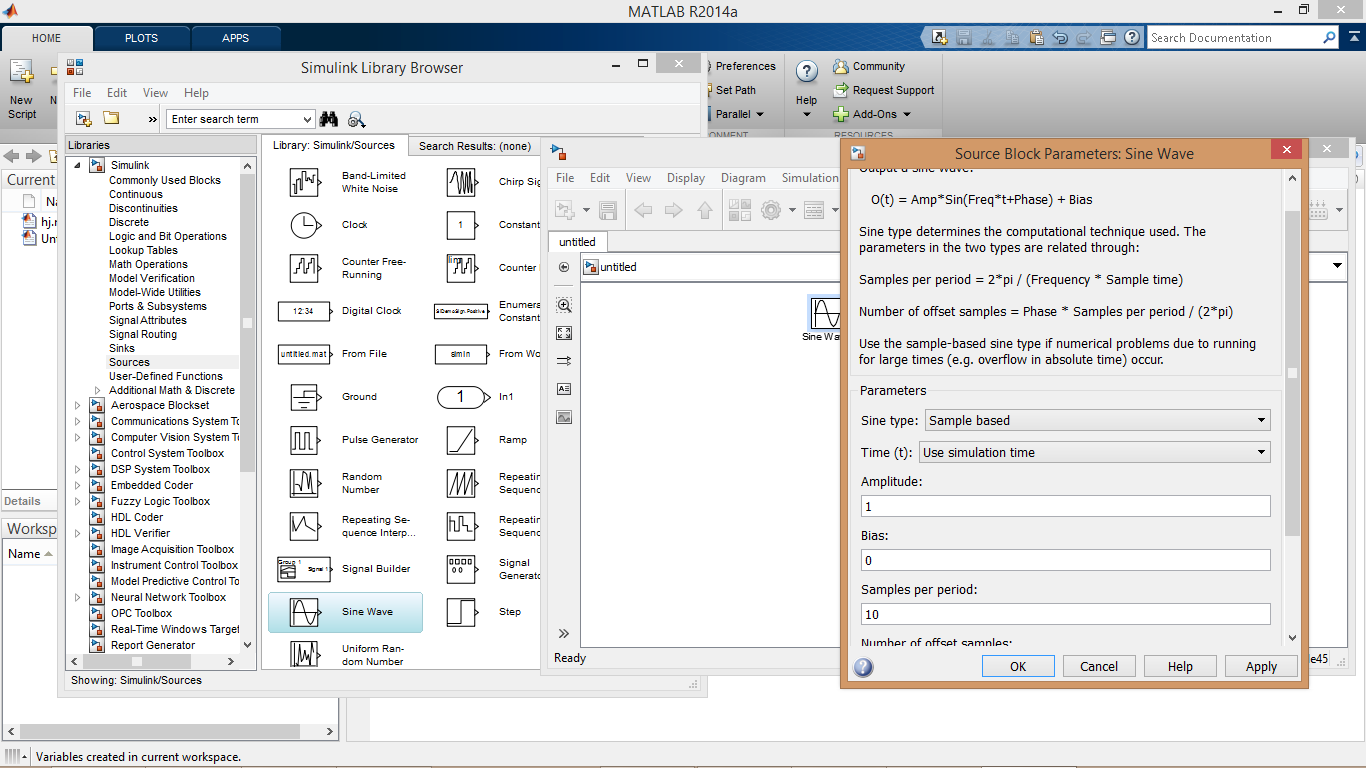Image resolution: width=1366 pixels, height=768 pixels.
Task: Expand the DSP System Toolbox node
Action: click(x=78, y=469)
